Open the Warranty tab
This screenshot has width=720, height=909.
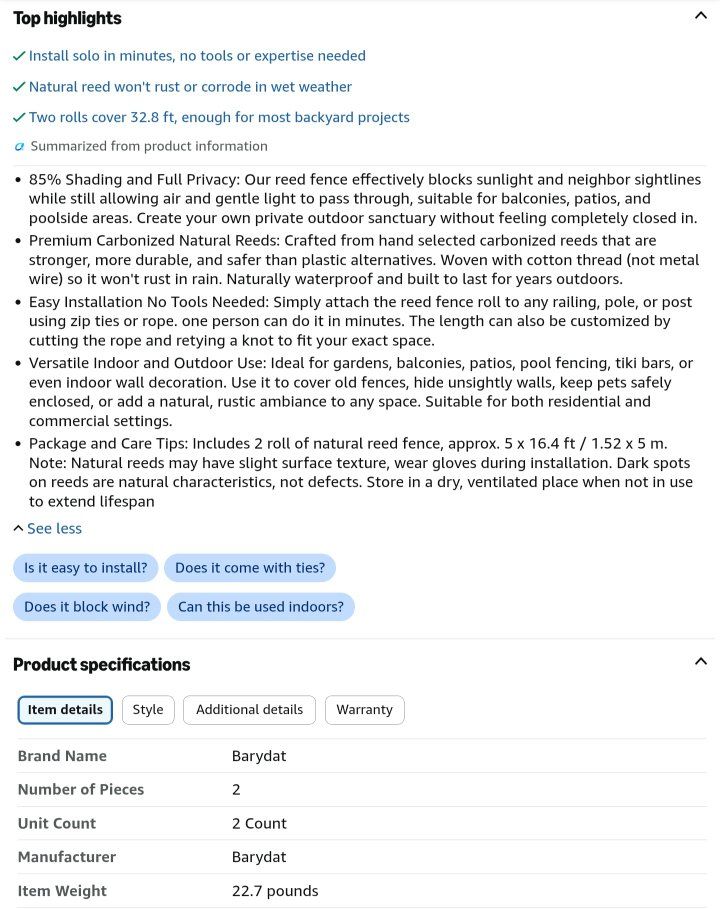[x=365, y=710]
